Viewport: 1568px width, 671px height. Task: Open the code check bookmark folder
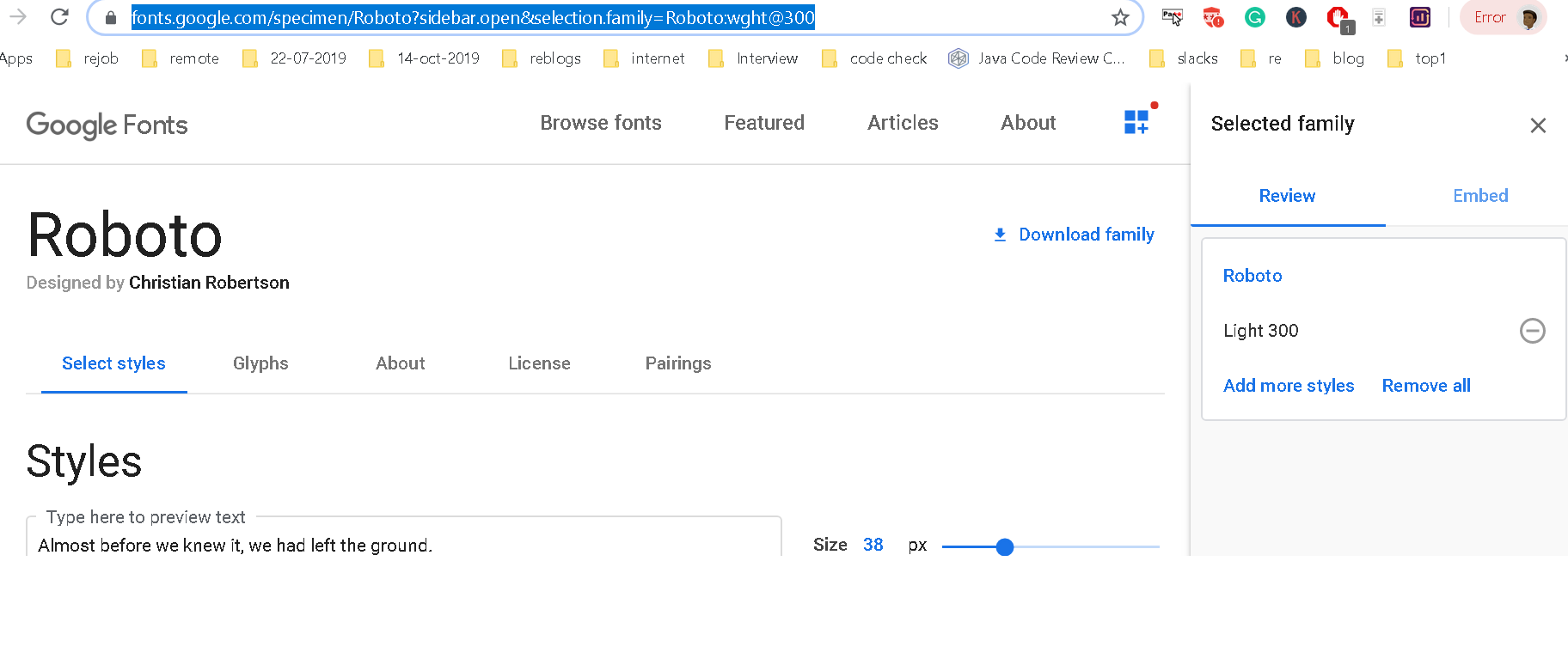click(874, 58)
